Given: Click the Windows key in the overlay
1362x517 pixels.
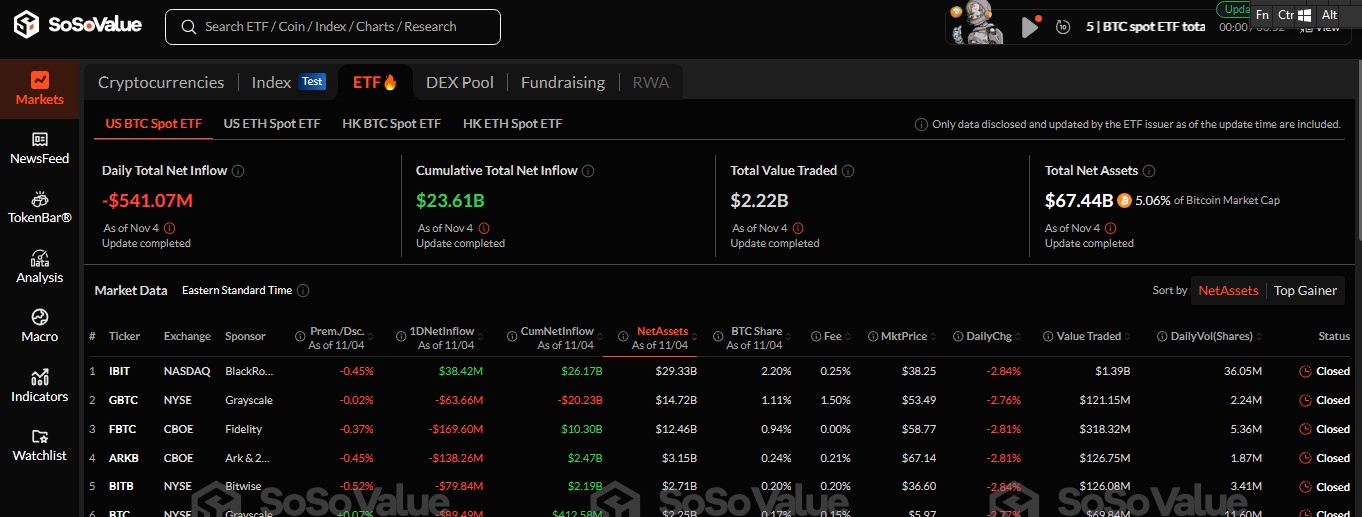Looking at the screenshot, I should coord(1305,15).
